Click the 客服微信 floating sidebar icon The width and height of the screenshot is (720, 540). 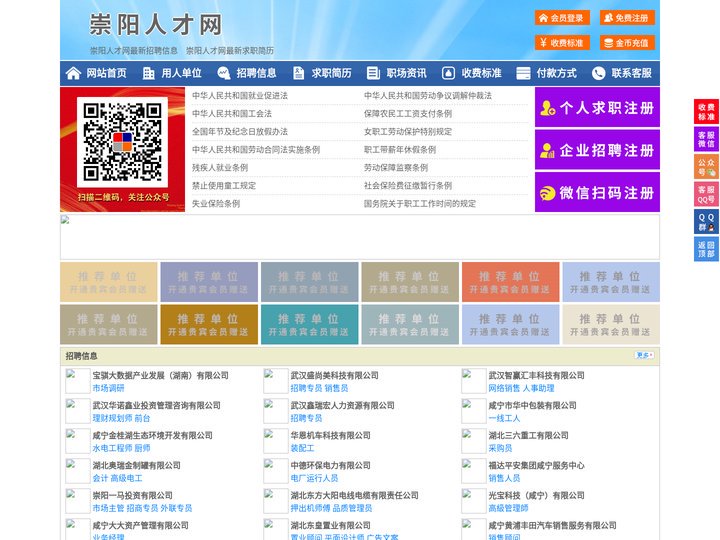click(706, 139)
